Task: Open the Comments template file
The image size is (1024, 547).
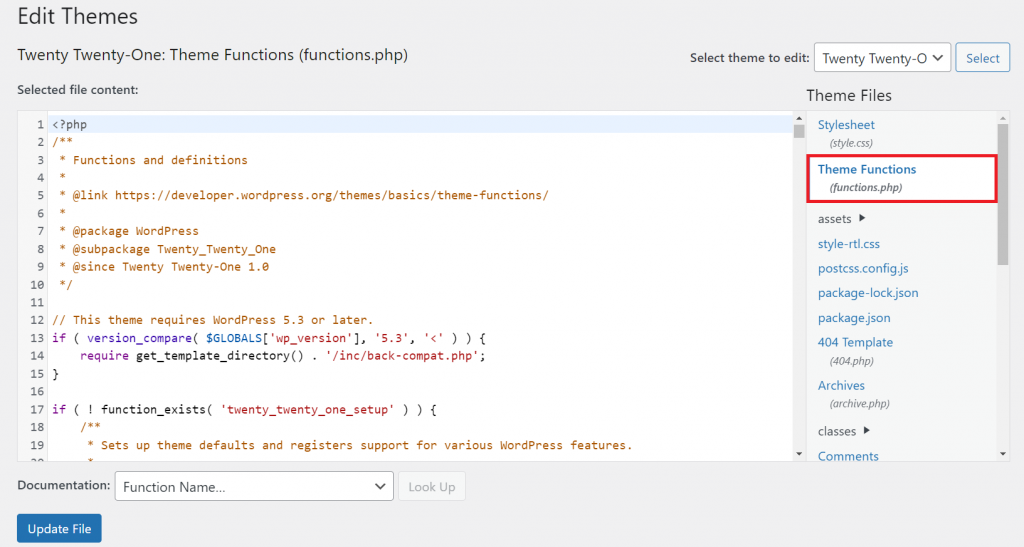Action: pos(848,456)
